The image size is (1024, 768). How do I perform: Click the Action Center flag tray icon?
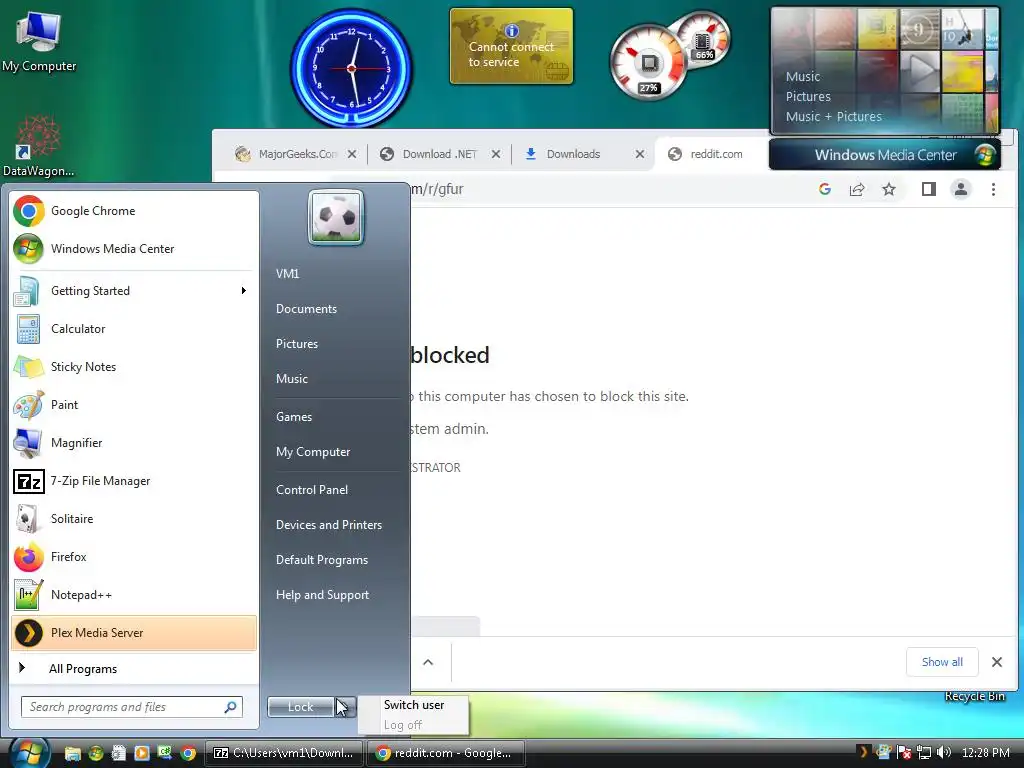click(x=904, y=752)
